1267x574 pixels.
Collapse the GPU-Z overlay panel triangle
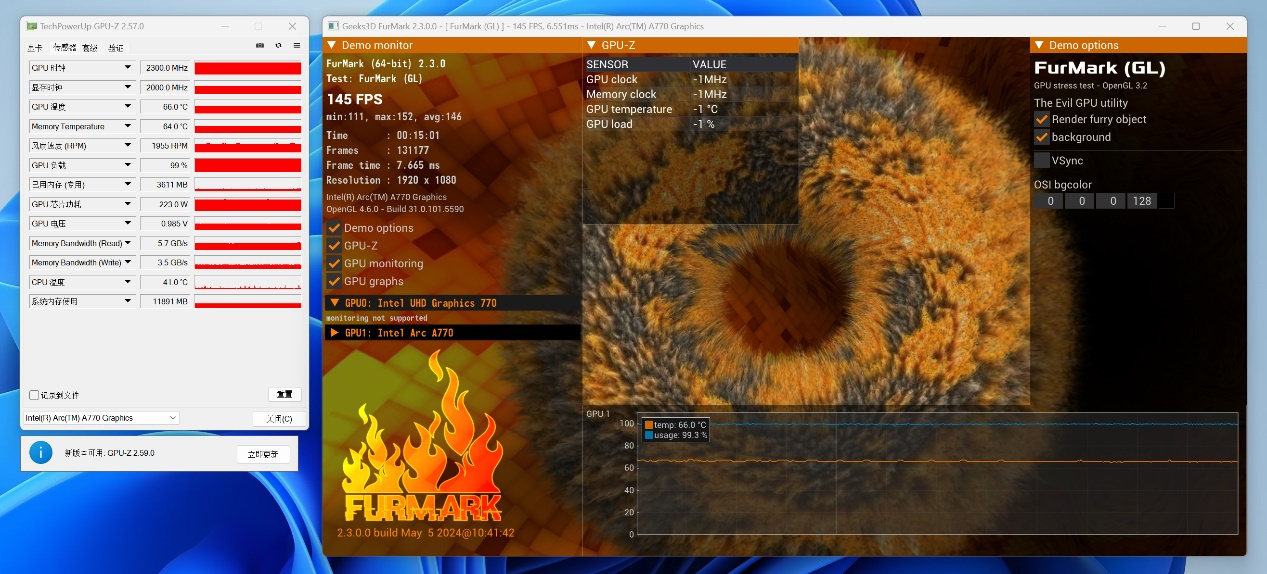point(592,45)
